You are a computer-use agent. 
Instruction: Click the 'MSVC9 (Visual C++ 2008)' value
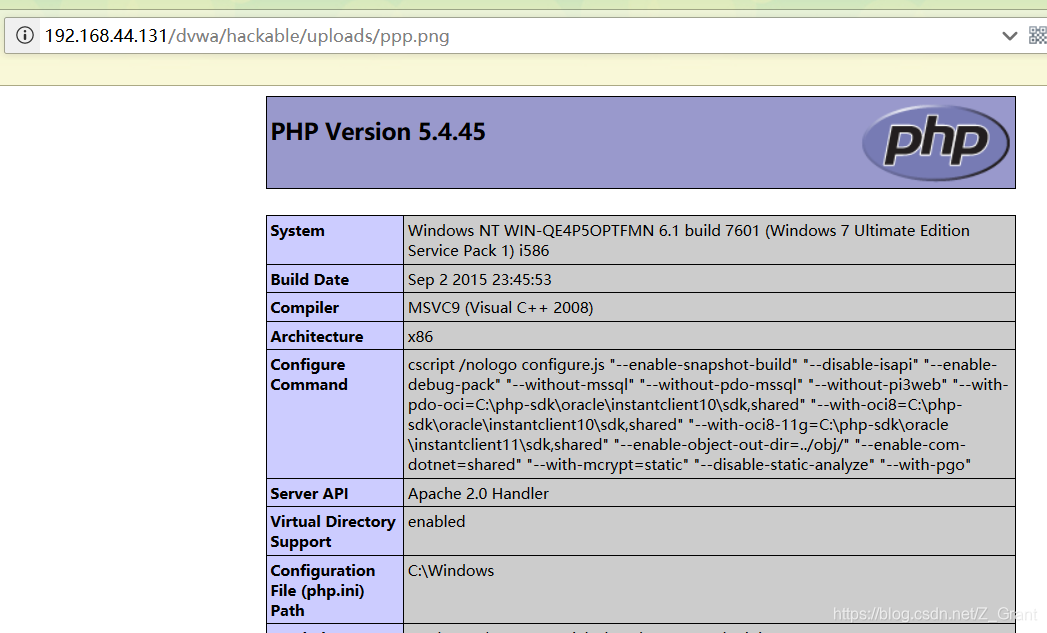(x=500, y=308)
